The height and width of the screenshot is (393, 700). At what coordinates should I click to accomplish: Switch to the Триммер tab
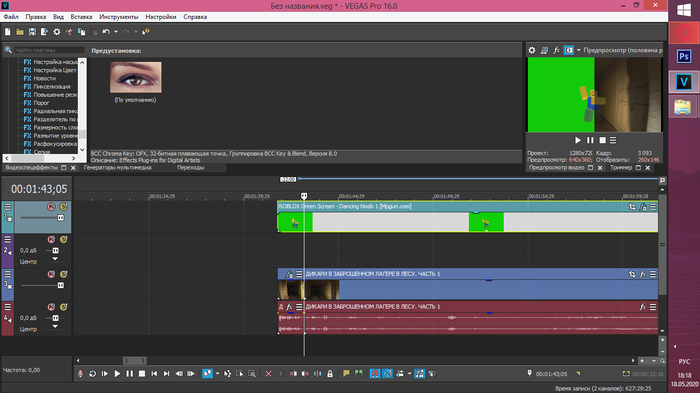tap(621, 168)
